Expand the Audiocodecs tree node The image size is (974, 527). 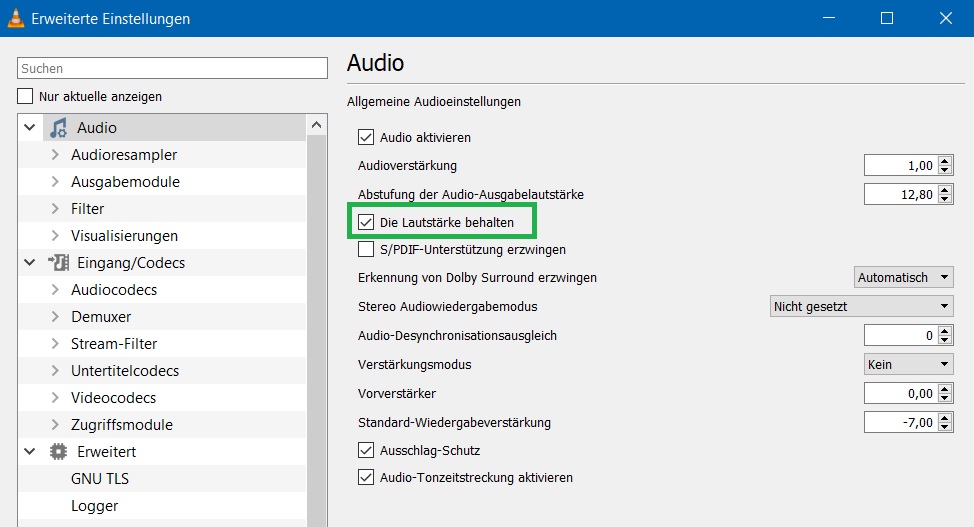pyautogui.click(x=55, y=290)
